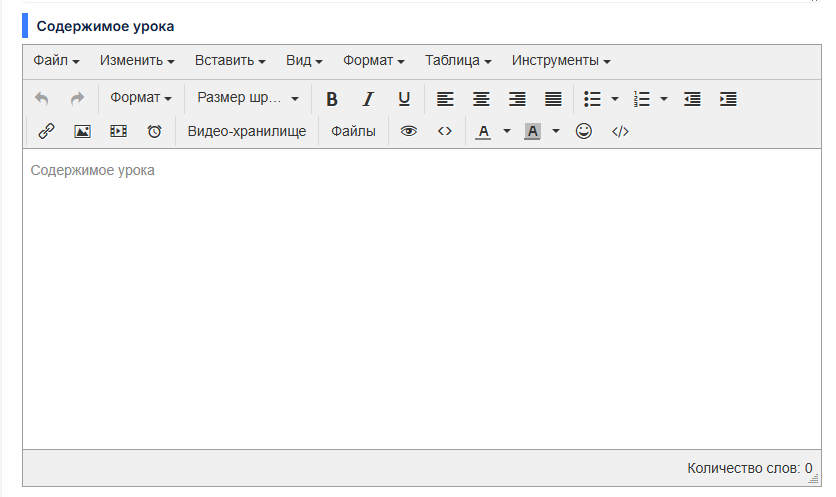Click the insert media video icon
Image resolution: width=836 pixels, height=497 pixels.
pyautogui.click(x=118, y=131)
